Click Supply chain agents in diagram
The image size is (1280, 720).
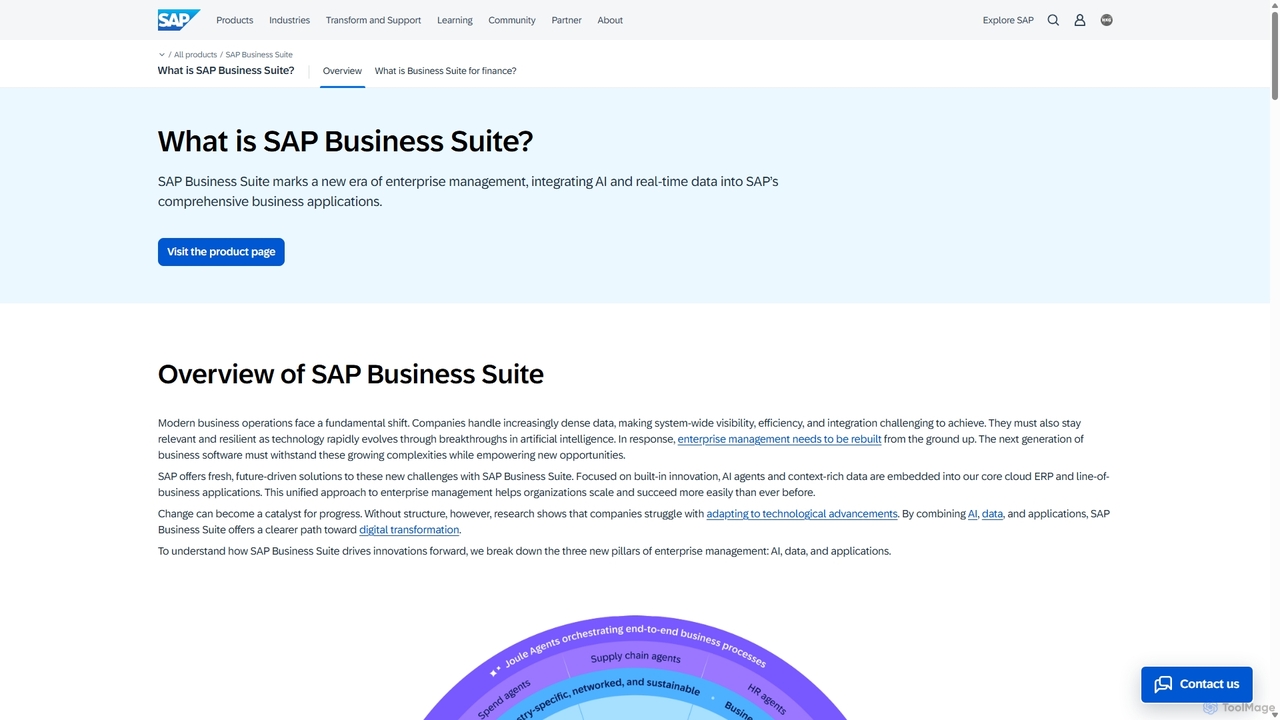tap(635, 657)
